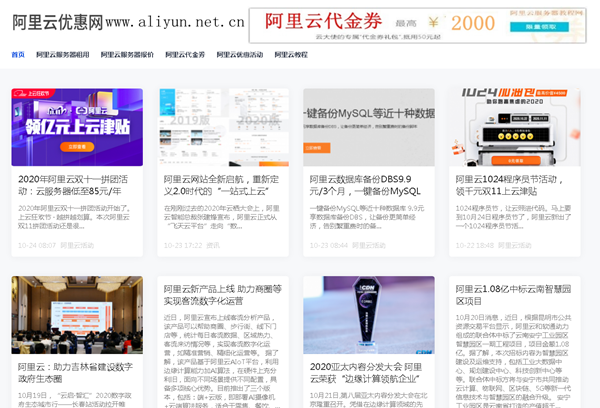Open the 1024加油包 promotional thumbnail
The image size is (600, 408).
(x=513, y=127)
